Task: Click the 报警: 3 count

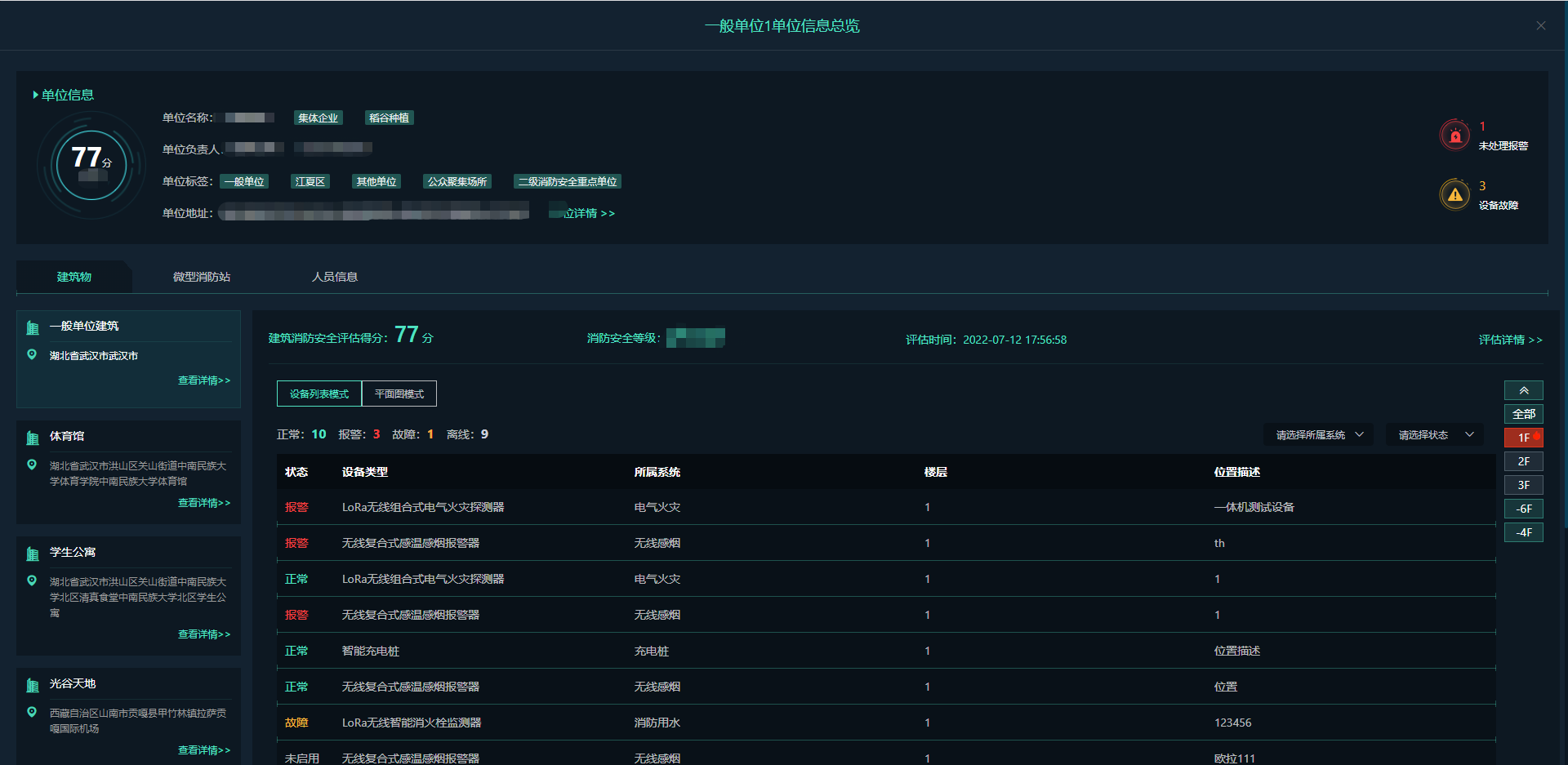Action: click(x=359, y=434)
